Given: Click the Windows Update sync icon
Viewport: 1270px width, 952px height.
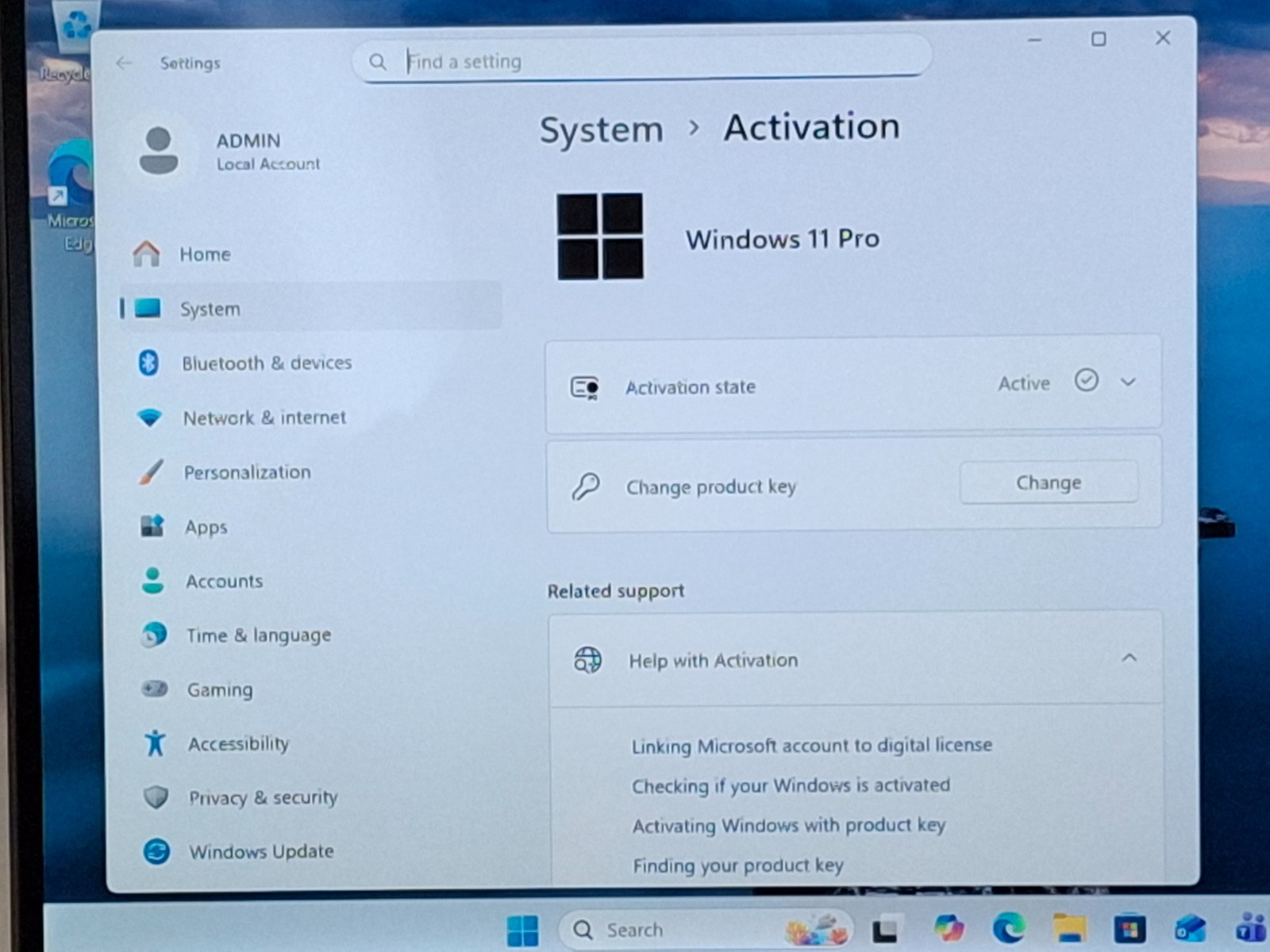Looking at the screenshot, I should point(156,851).
